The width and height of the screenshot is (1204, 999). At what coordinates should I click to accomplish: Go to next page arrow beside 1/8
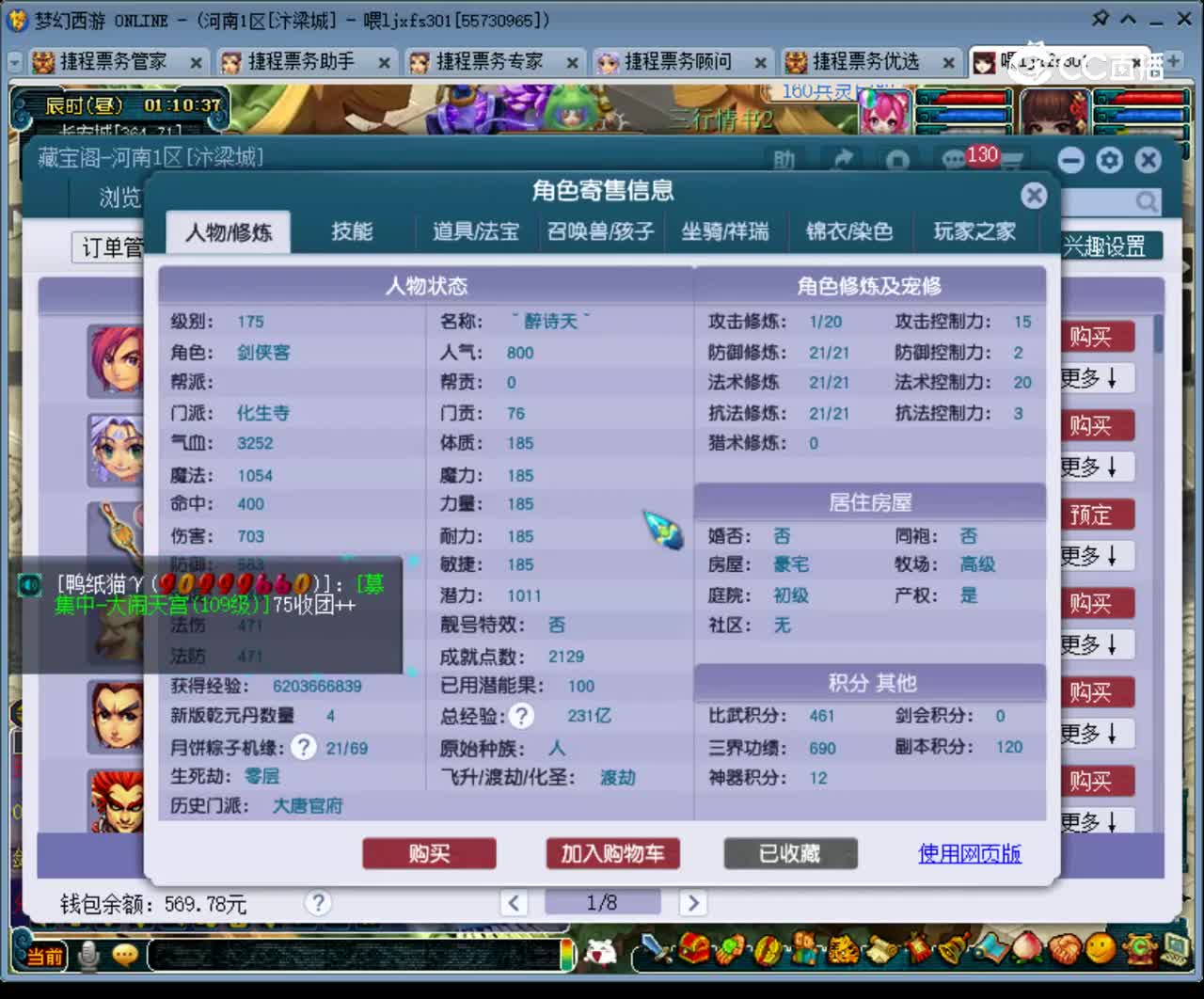(x=693, y=903)
